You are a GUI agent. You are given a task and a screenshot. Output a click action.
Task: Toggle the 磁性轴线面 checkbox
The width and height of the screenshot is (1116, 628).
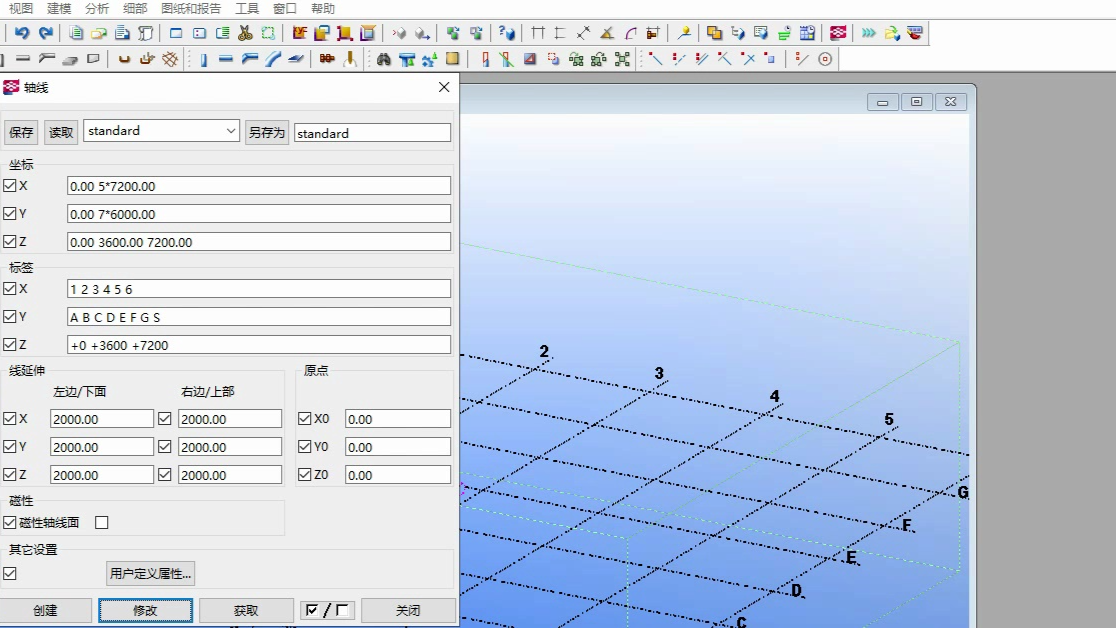point(10,522)
